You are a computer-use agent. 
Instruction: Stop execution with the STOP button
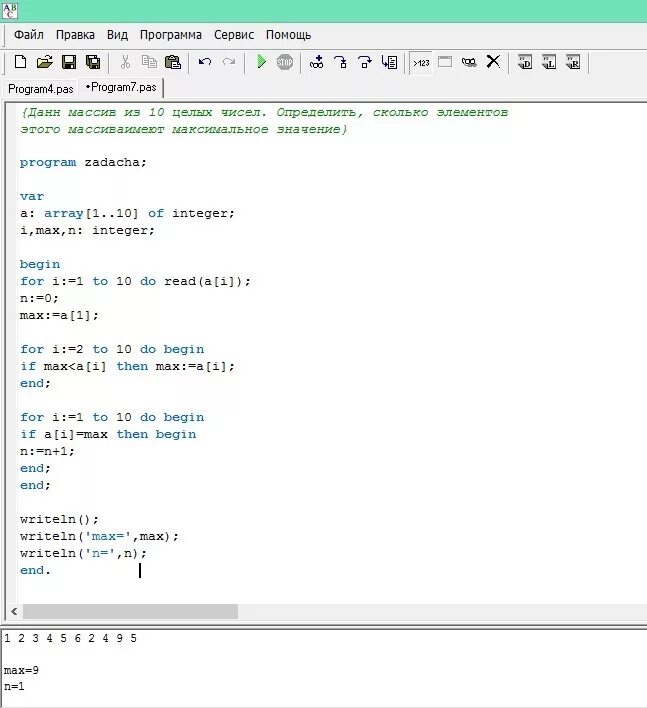click(285, 62)
